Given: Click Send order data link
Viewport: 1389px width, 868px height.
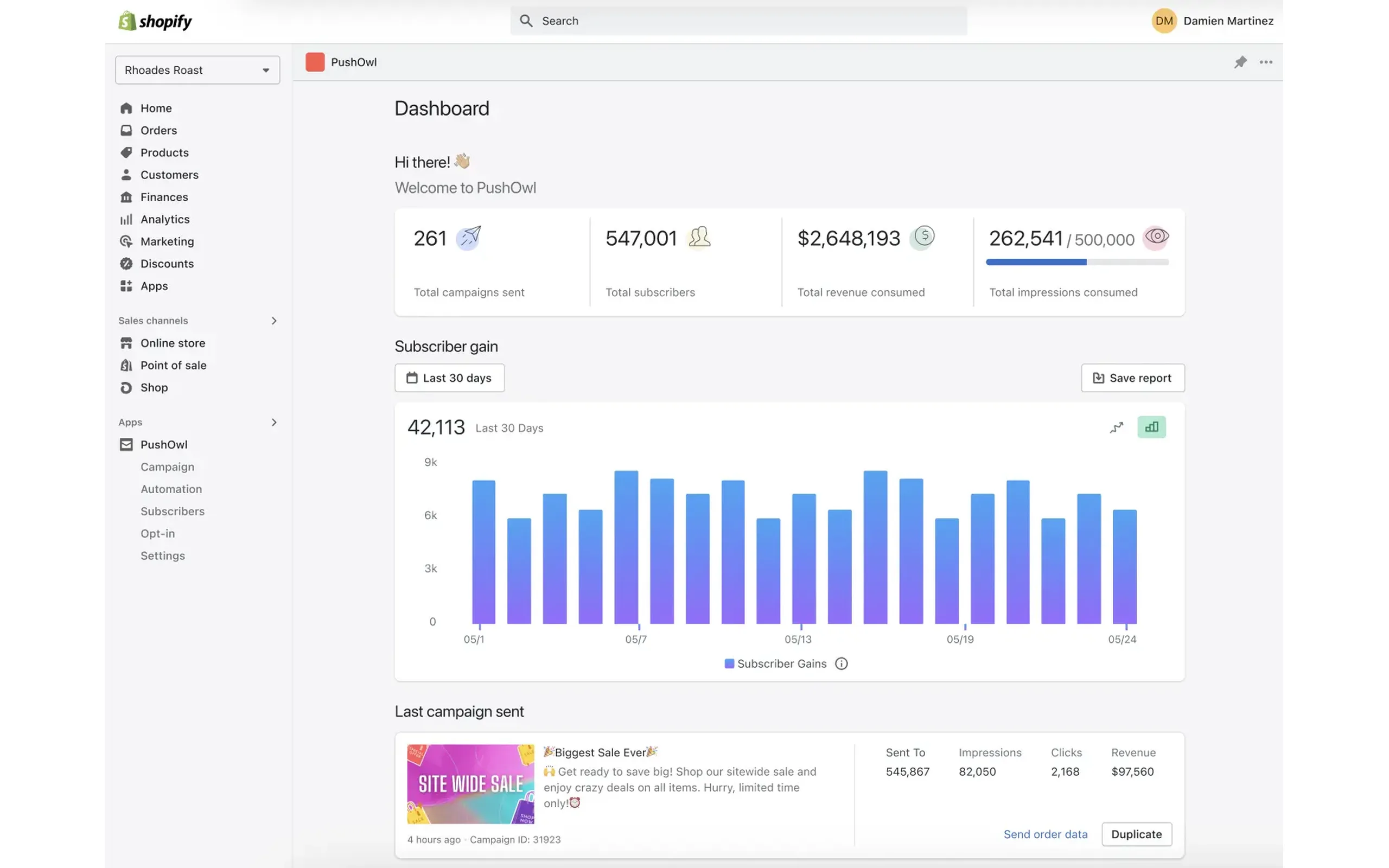Looking at the screenshot, I should (1045, 834).
